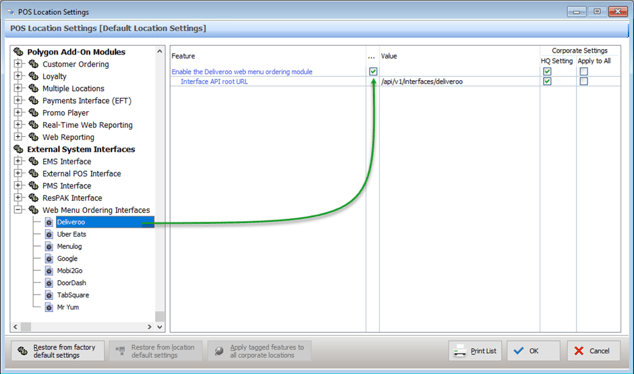Expand the Customer Ordering node
This screenshot has width=634, height=374.
click(18, 64)
